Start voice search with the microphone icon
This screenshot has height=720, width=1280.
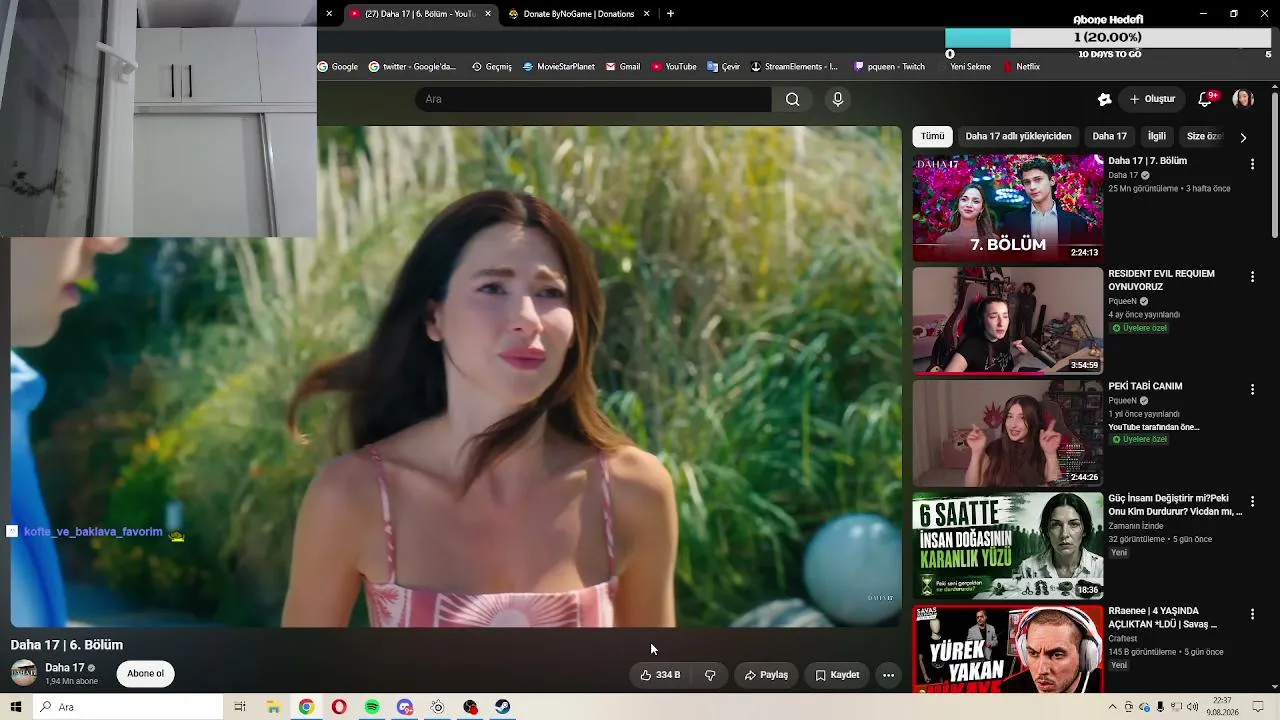(x=838, y=99)
